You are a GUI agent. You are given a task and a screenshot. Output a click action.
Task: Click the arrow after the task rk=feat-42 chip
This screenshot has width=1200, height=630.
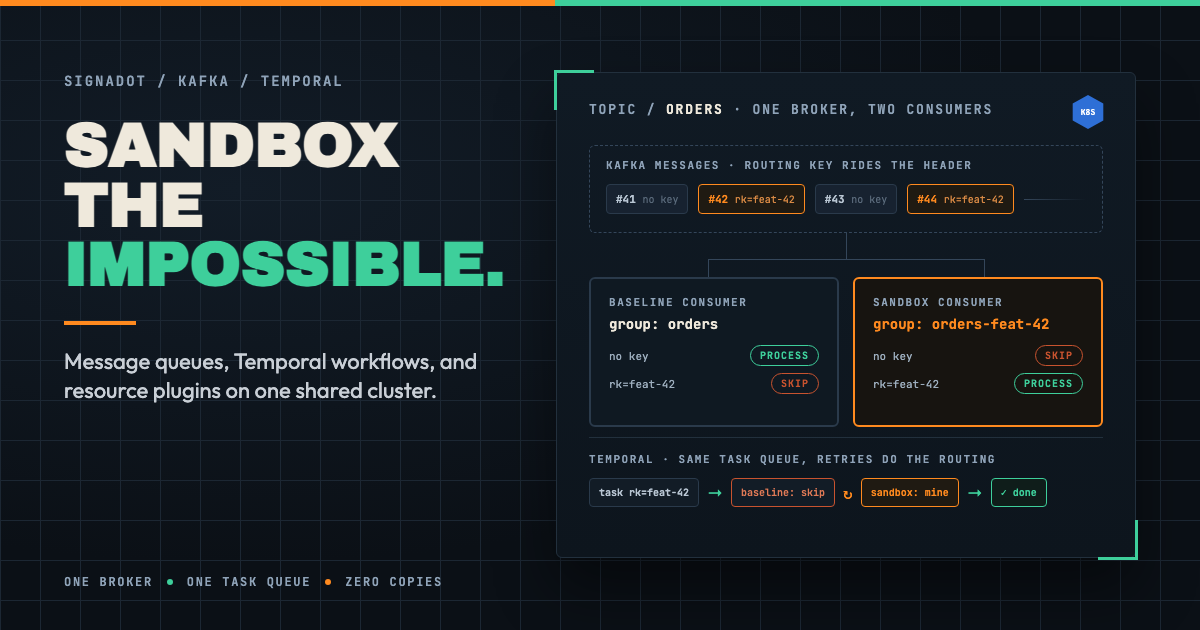(715, 493)
